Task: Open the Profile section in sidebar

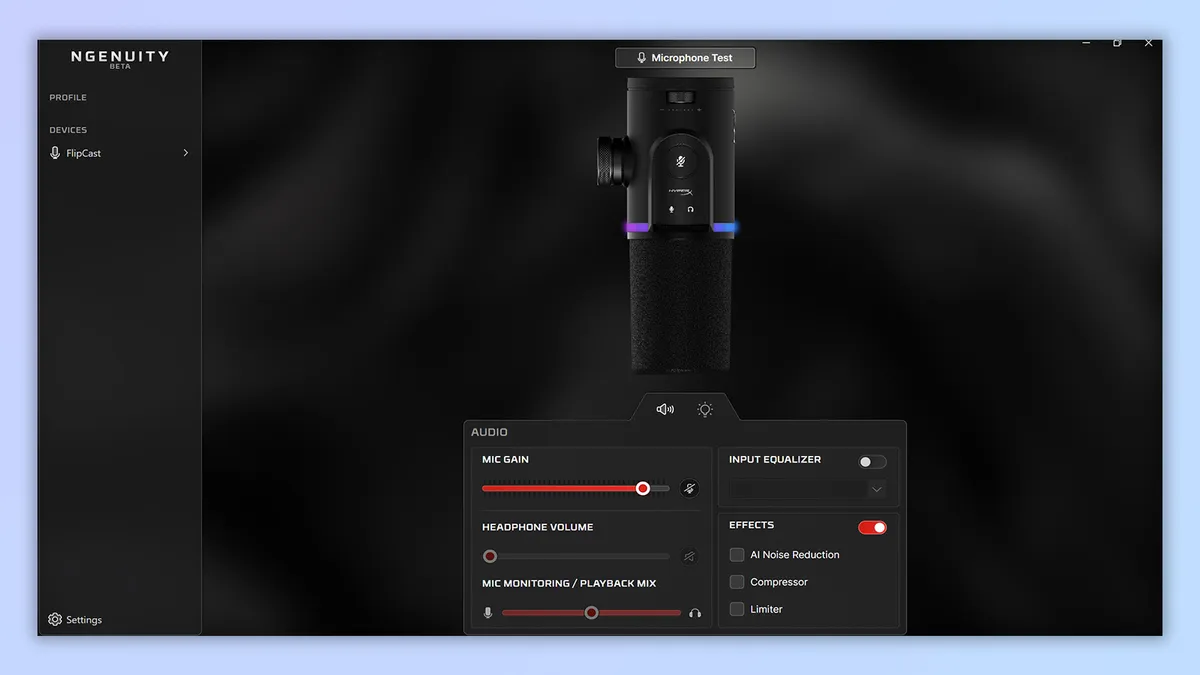Action: click(x=68, y=98)
